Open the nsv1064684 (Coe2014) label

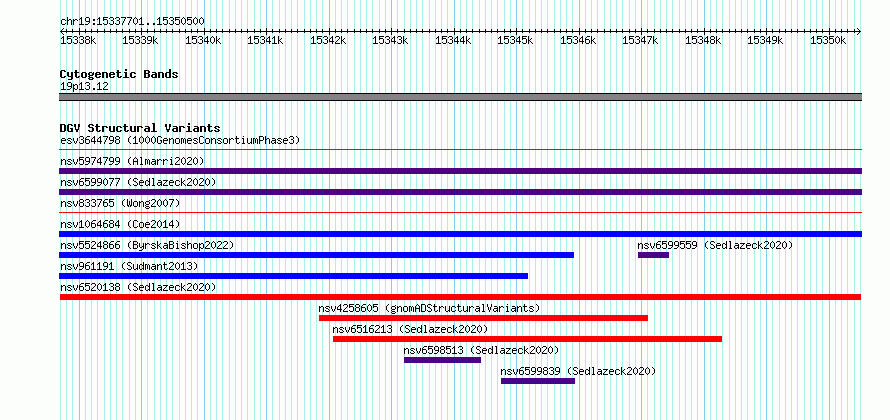pyautogui.click(x=120, y=224)
